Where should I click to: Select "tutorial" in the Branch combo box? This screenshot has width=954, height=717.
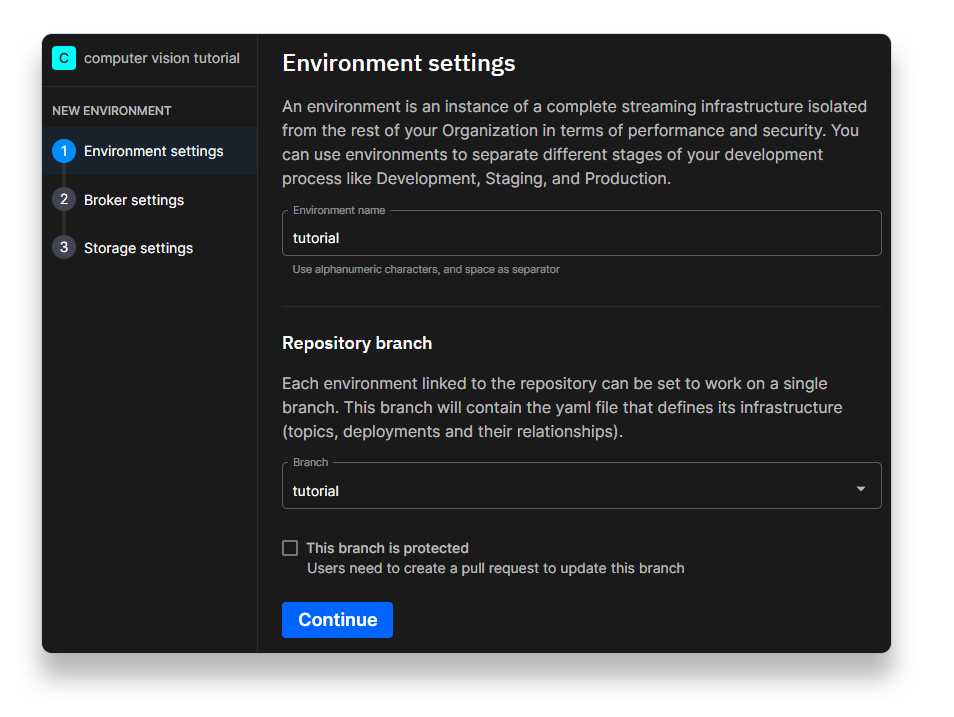pyautogui.click(x=581, y=489)
